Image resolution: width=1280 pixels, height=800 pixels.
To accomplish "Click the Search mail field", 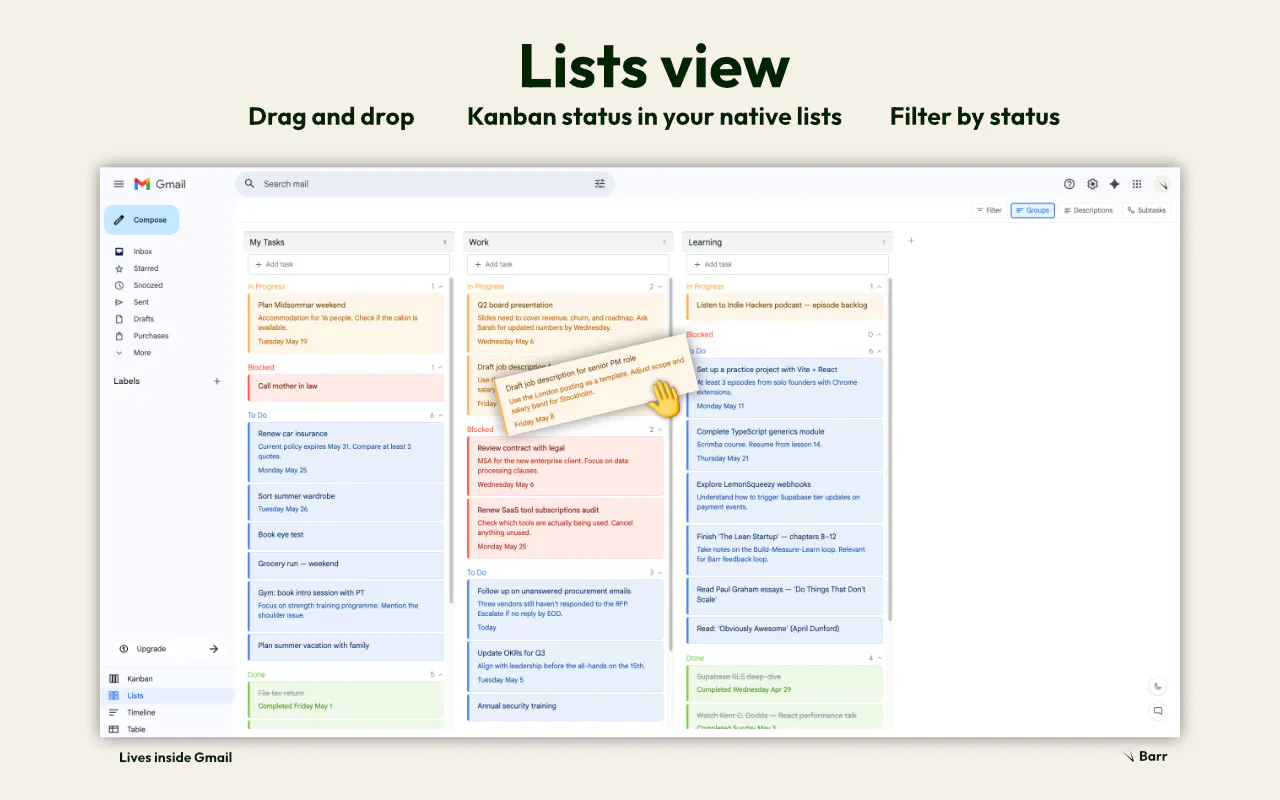I will pos(425,184).
